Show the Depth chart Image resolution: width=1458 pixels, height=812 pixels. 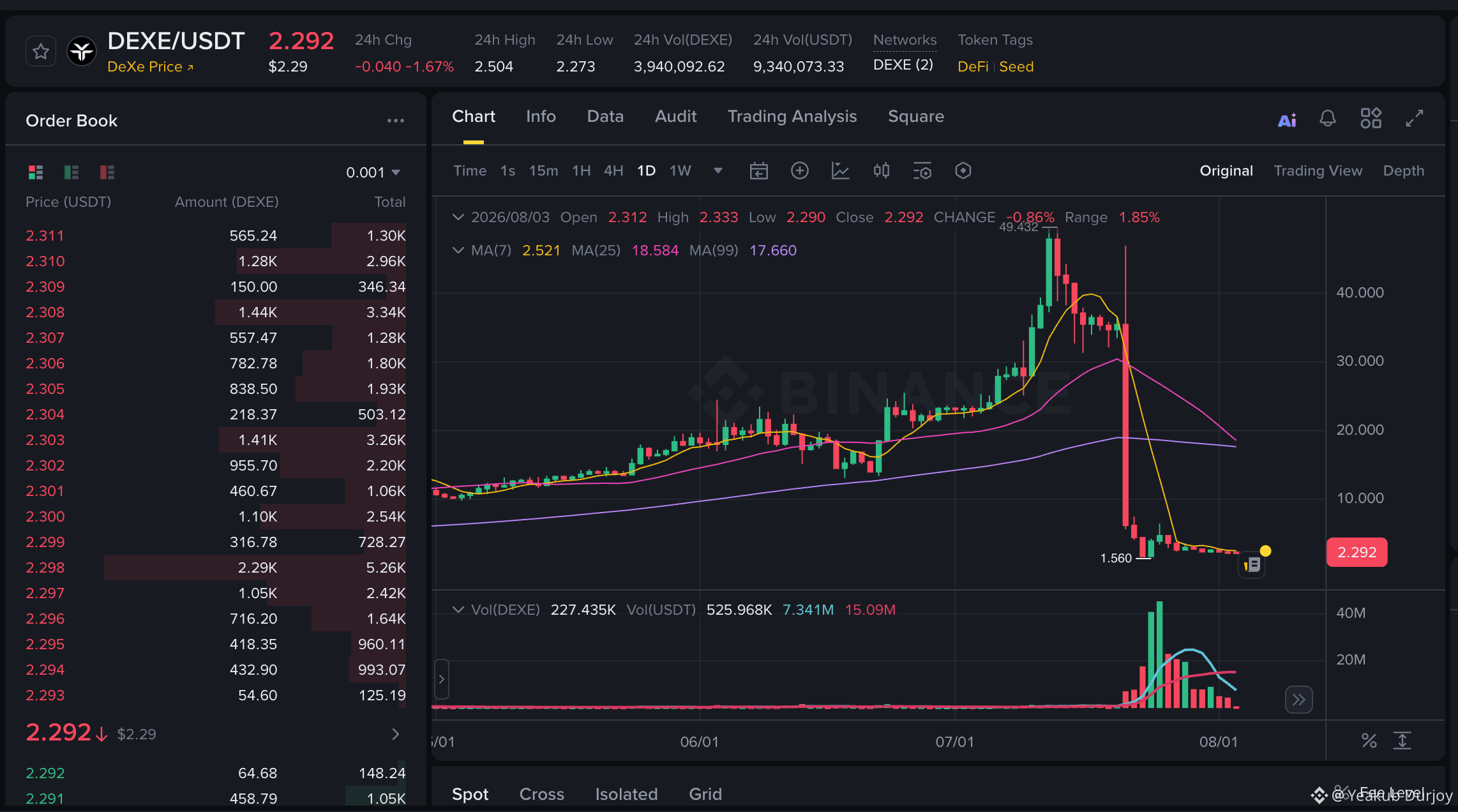tap(1404, 170)
